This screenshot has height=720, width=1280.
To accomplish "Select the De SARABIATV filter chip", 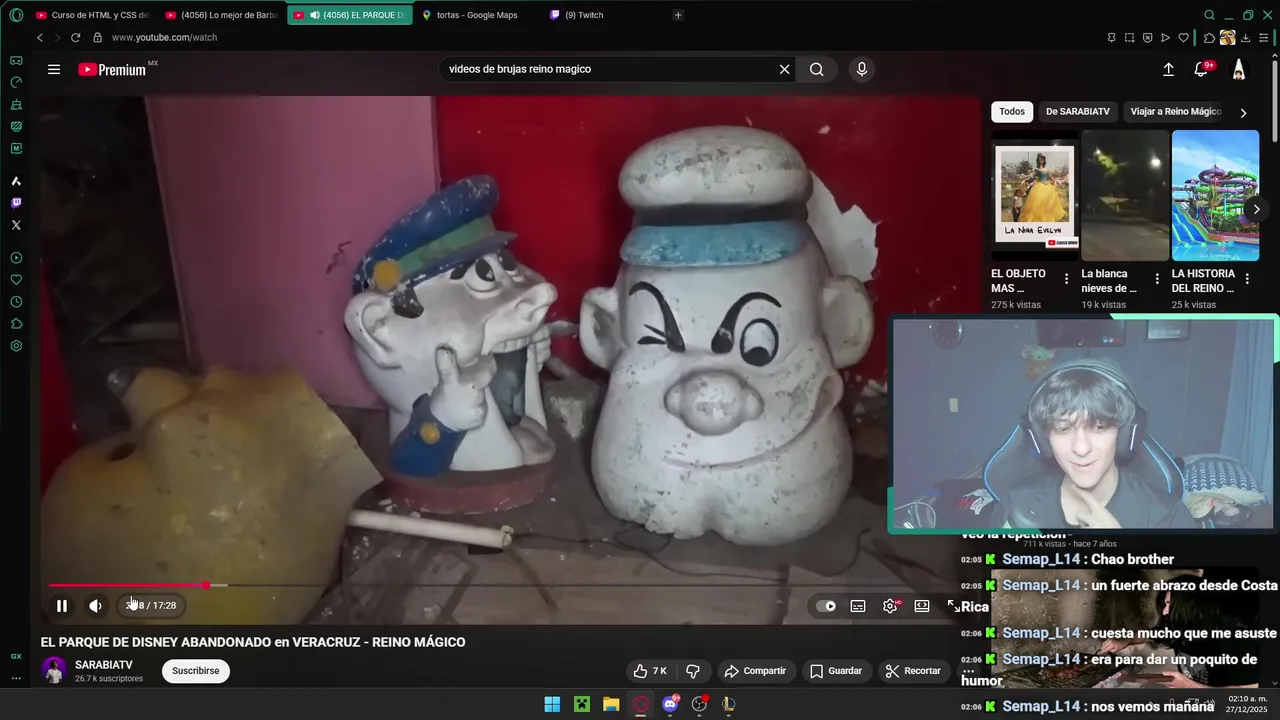I will [1078, 112].
